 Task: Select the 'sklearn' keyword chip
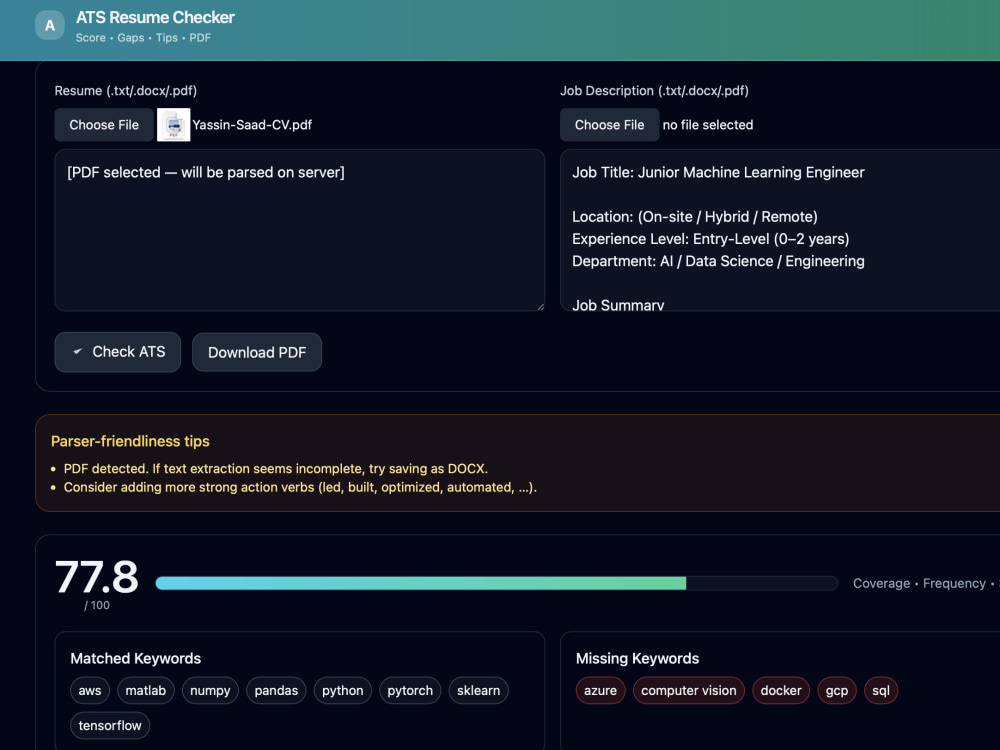point(478,691)
